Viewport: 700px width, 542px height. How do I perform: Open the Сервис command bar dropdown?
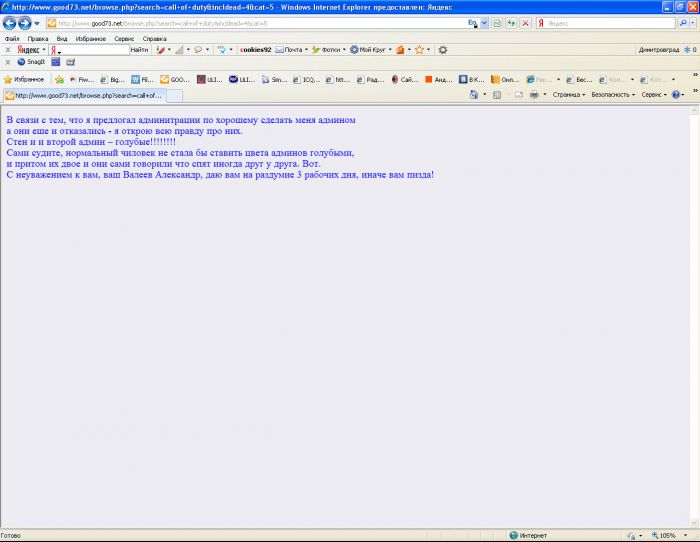click(x=653, y=95)
